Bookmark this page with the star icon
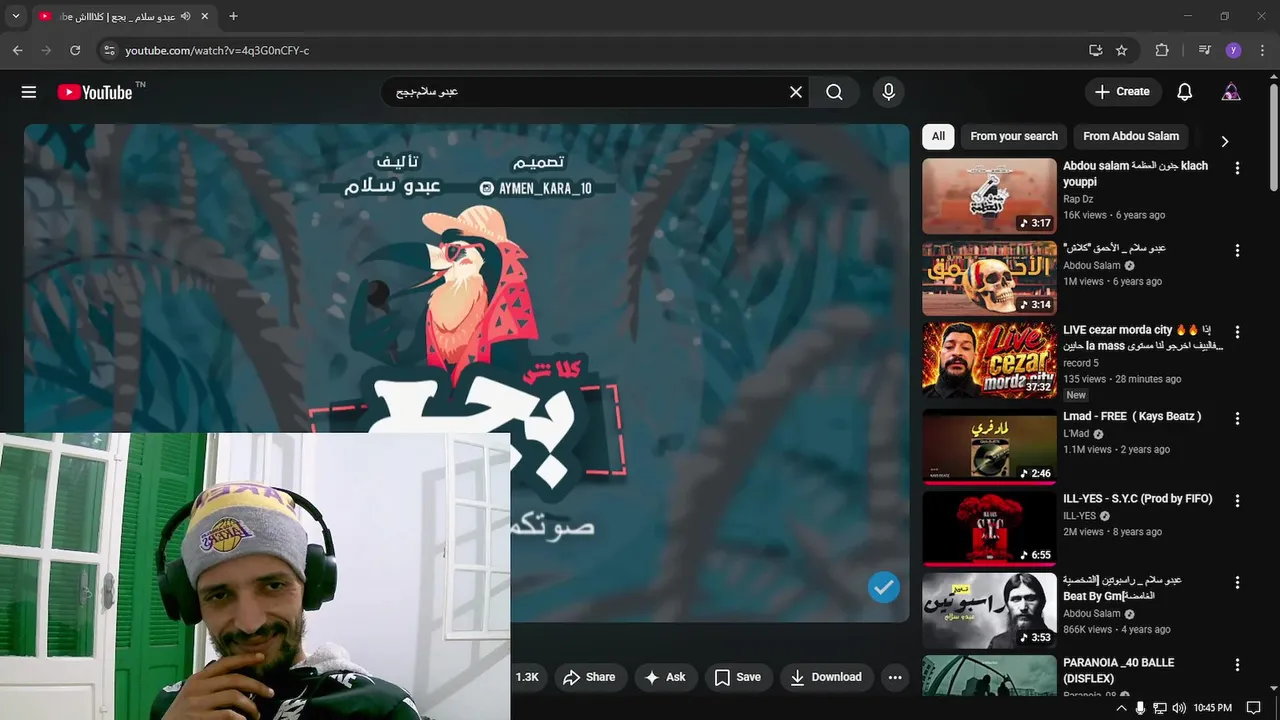This screenshot has width=1280, height=720. coord(1122,50)
